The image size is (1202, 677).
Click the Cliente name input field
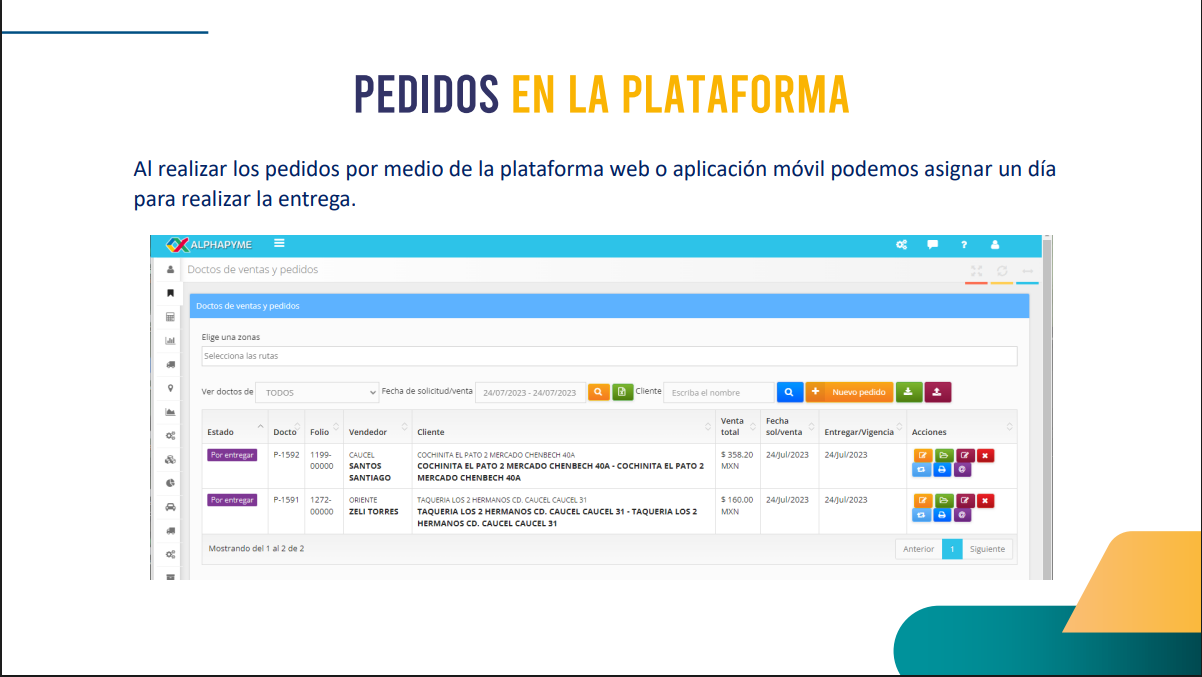coord(718,393)
